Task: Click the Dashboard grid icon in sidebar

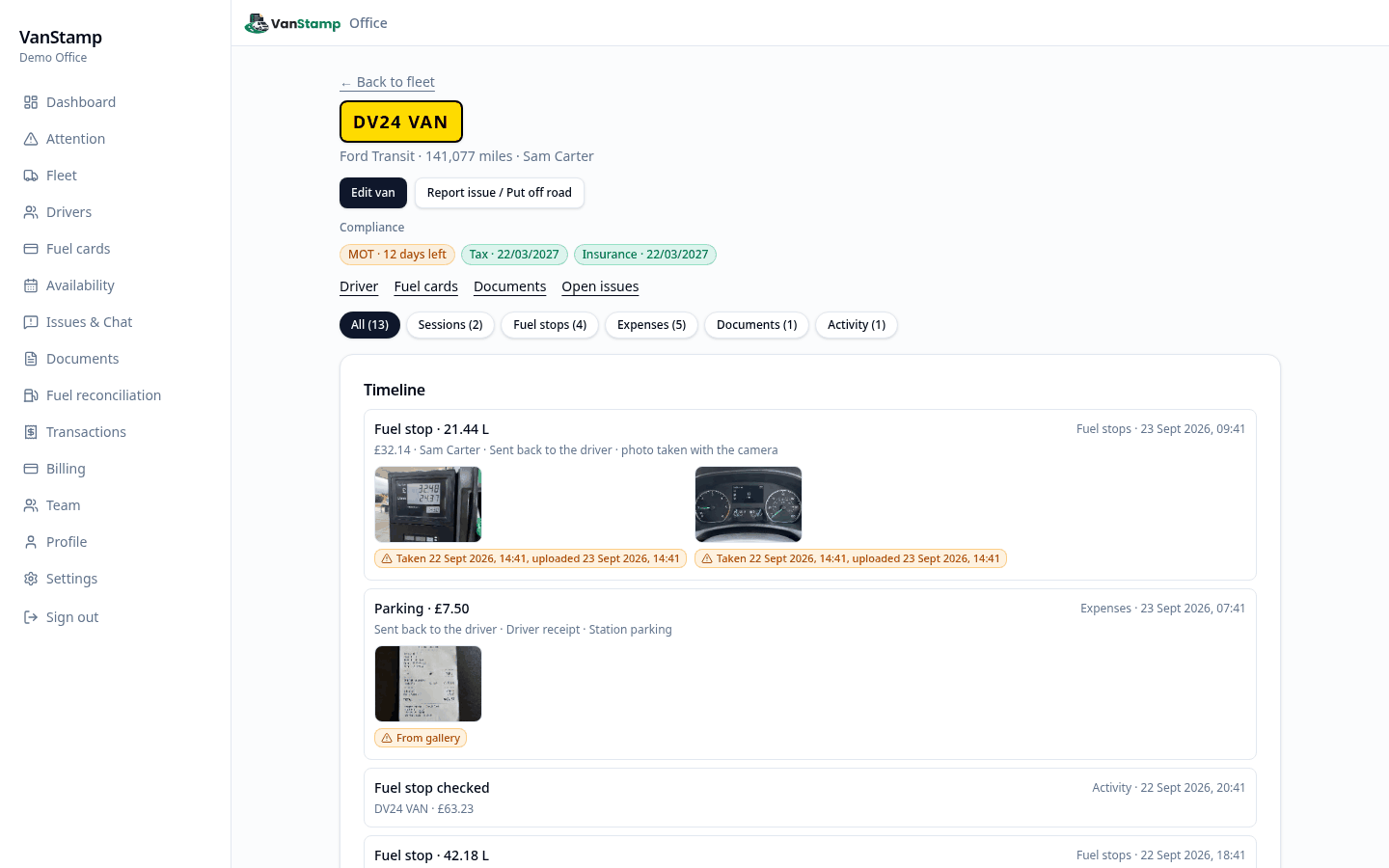Action: (x=31, y=102)
